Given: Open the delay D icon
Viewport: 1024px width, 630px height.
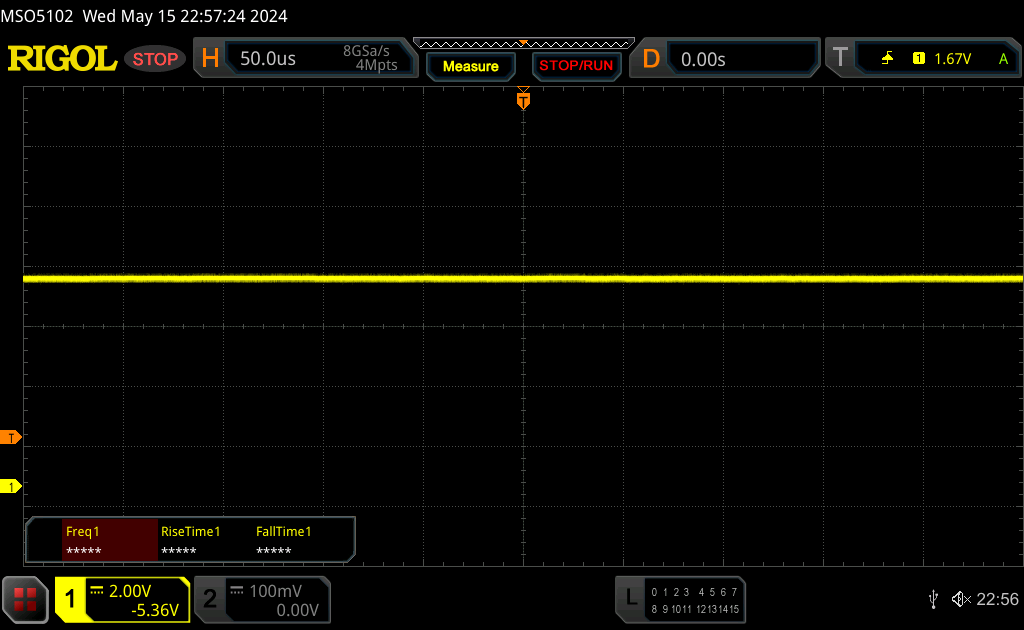Looking at the screenshot, I should coord(651,59).
